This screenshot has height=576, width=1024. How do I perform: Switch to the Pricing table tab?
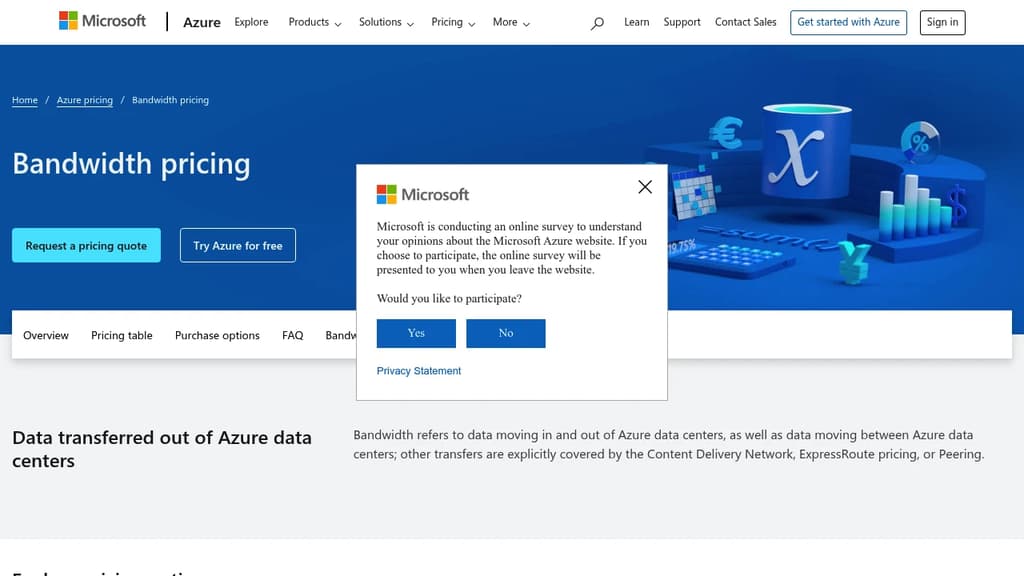pyautogui.click(x=121, y=335)
